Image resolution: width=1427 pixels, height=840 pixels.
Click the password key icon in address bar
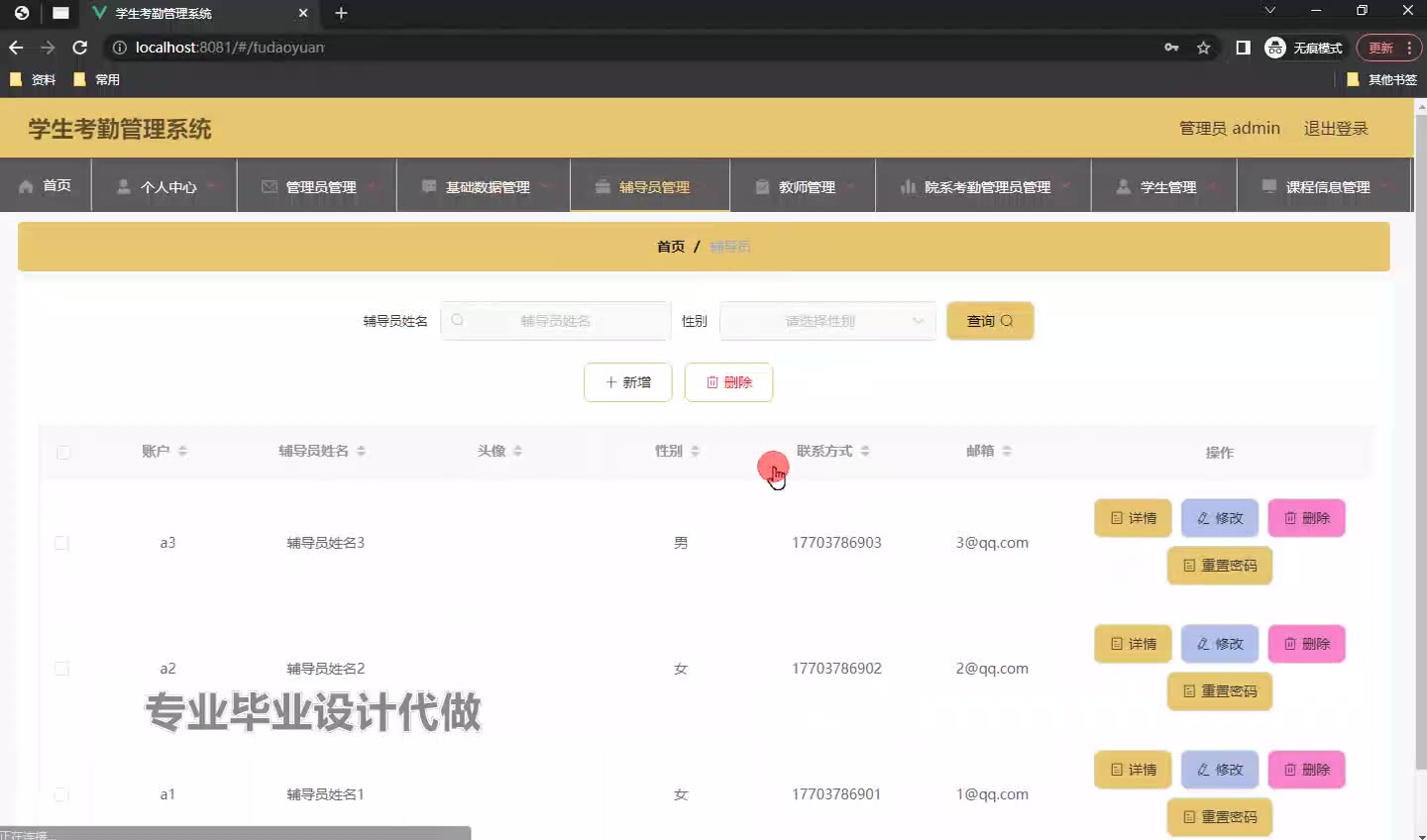click(x=1171, y=48)
